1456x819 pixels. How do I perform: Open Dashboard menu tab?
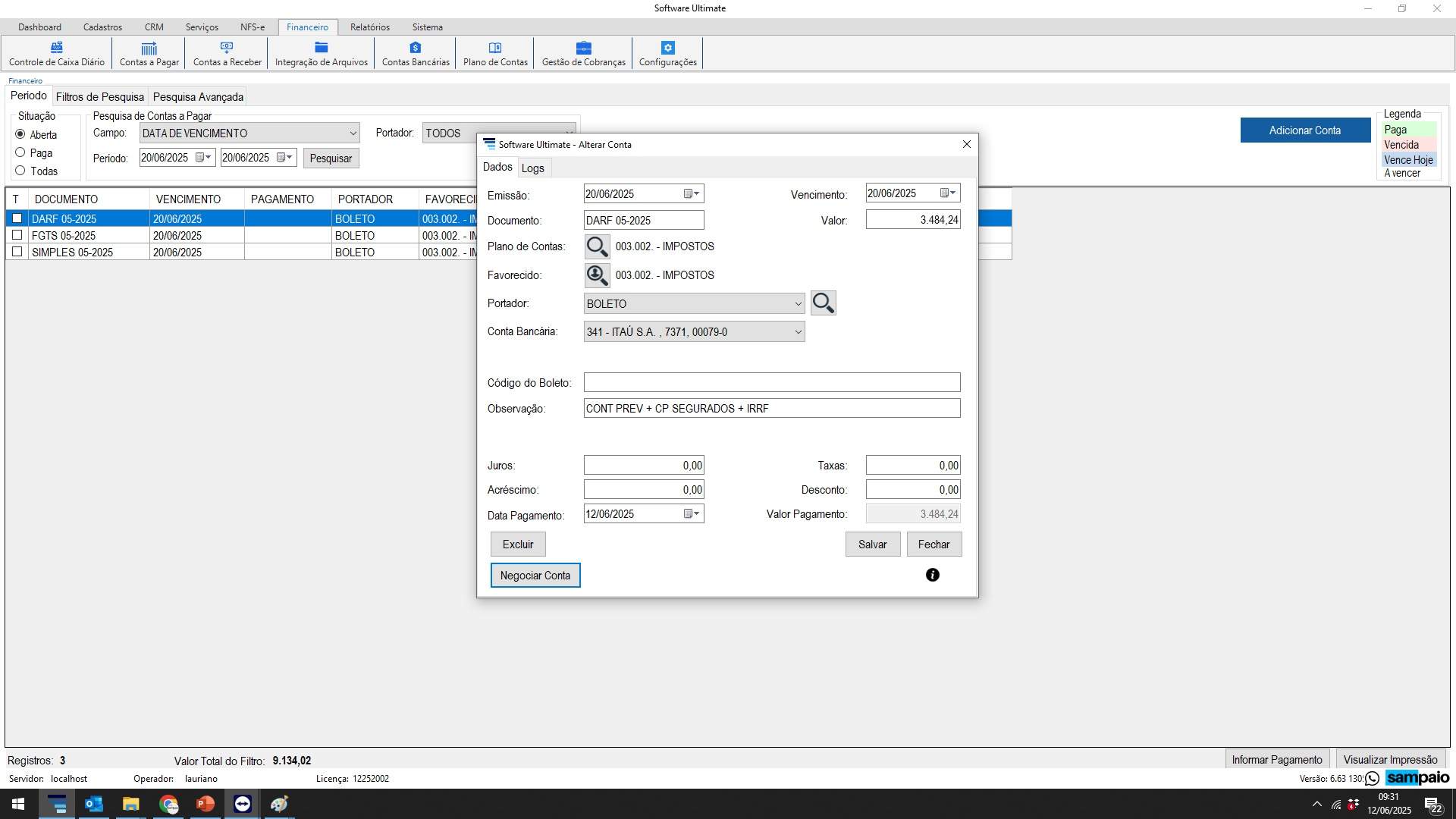39,27
